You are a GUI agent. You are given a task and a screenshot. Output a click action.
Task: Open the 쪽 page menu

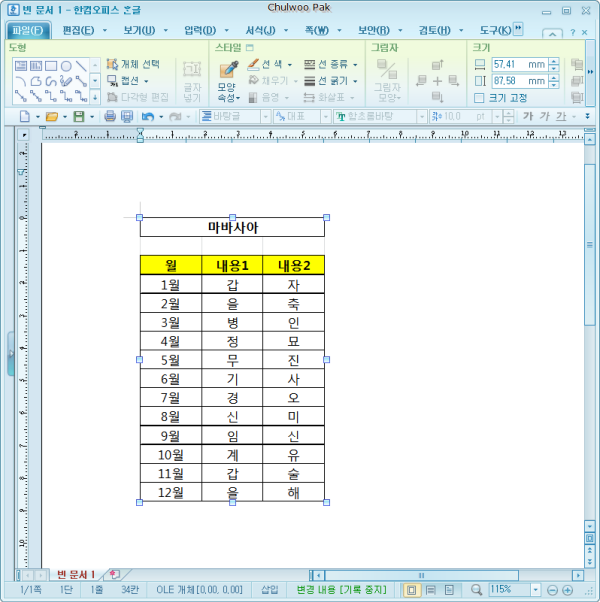[x=317, y=30]
